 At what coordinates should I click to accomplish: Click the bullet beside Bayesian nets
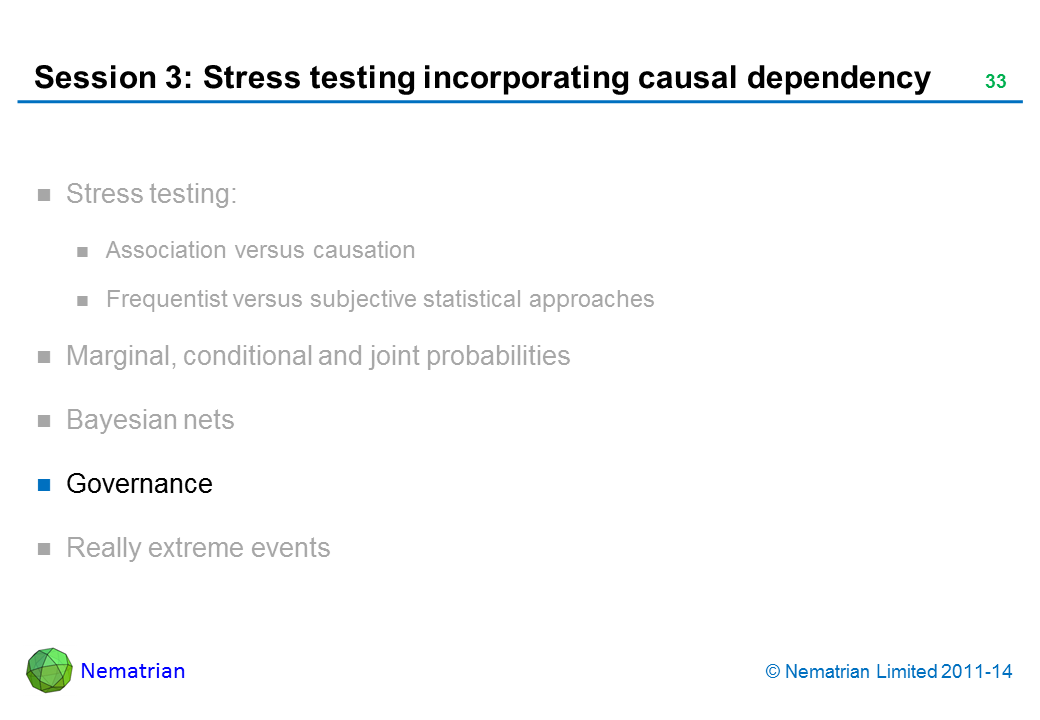[44, 421]
